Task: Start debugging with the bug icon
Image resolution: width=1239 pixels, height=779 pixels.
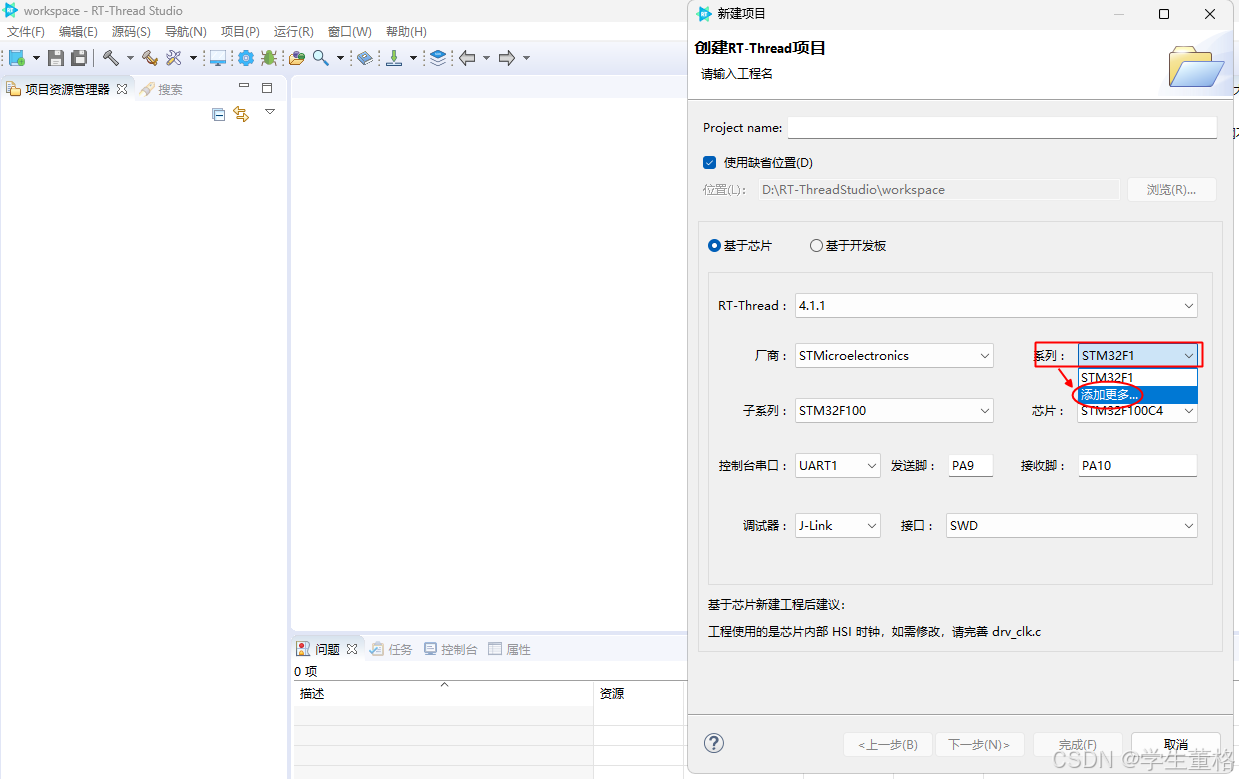Action: 269,58
